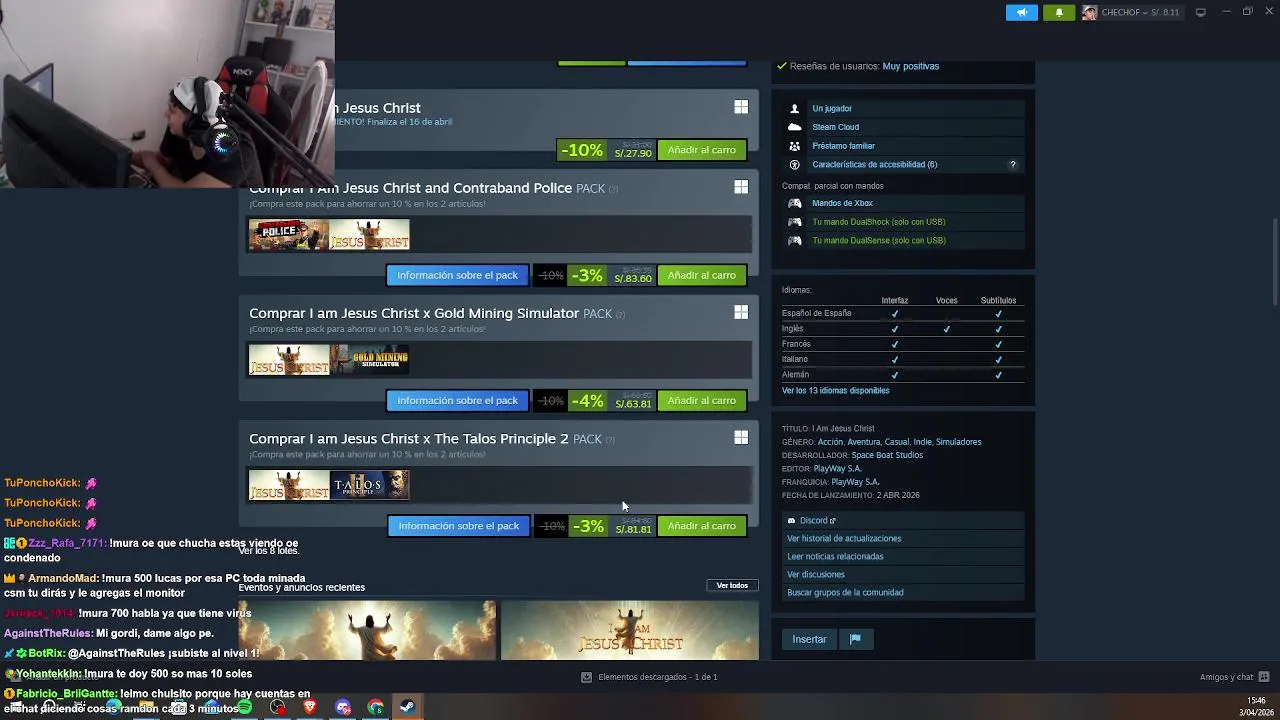Screen dimensions: 1280x720
Task: Open 'Mandos de Xbox' controller link
Action: 842,203
